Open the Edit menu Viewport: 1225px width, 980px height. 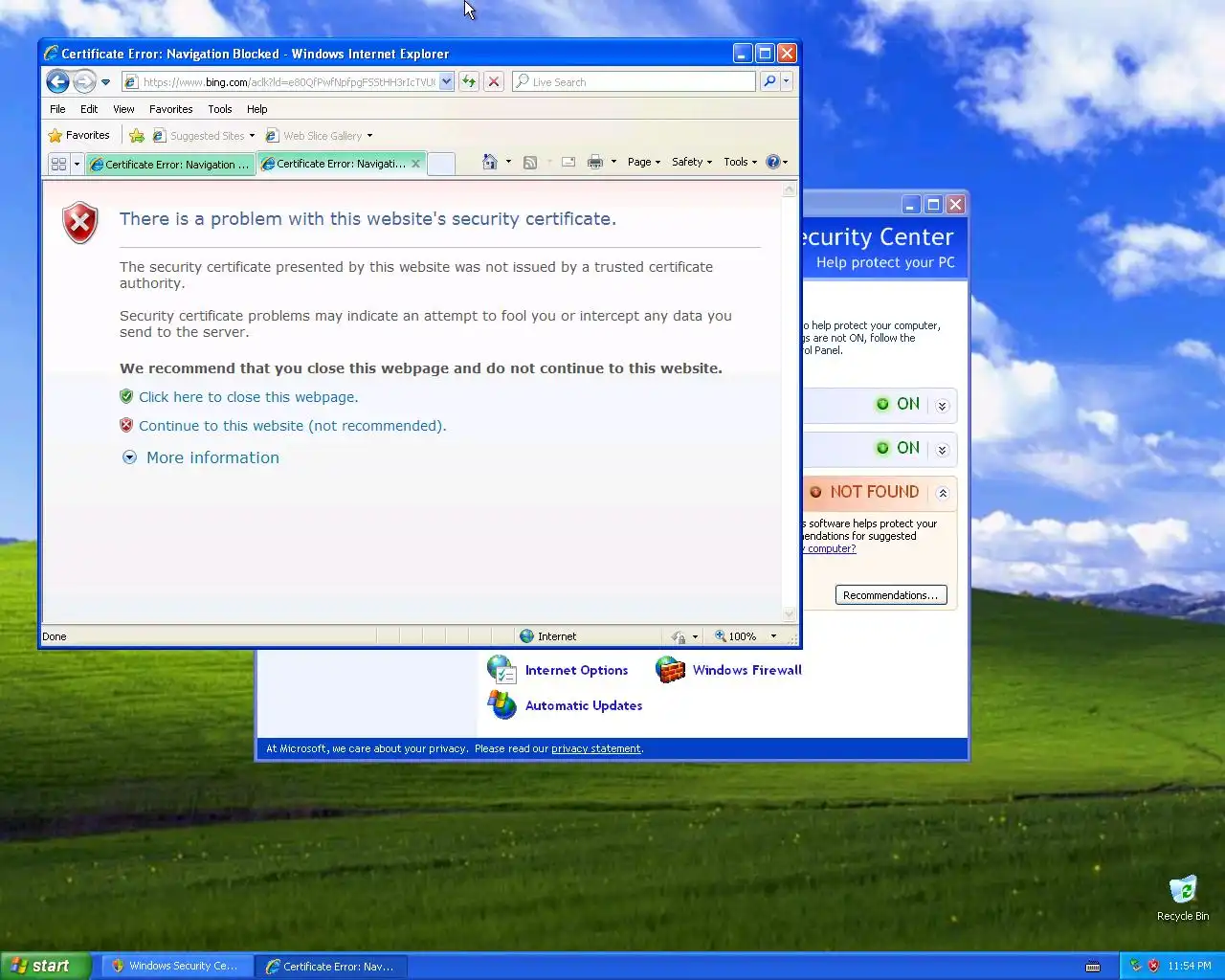click(x=89, y=109)
